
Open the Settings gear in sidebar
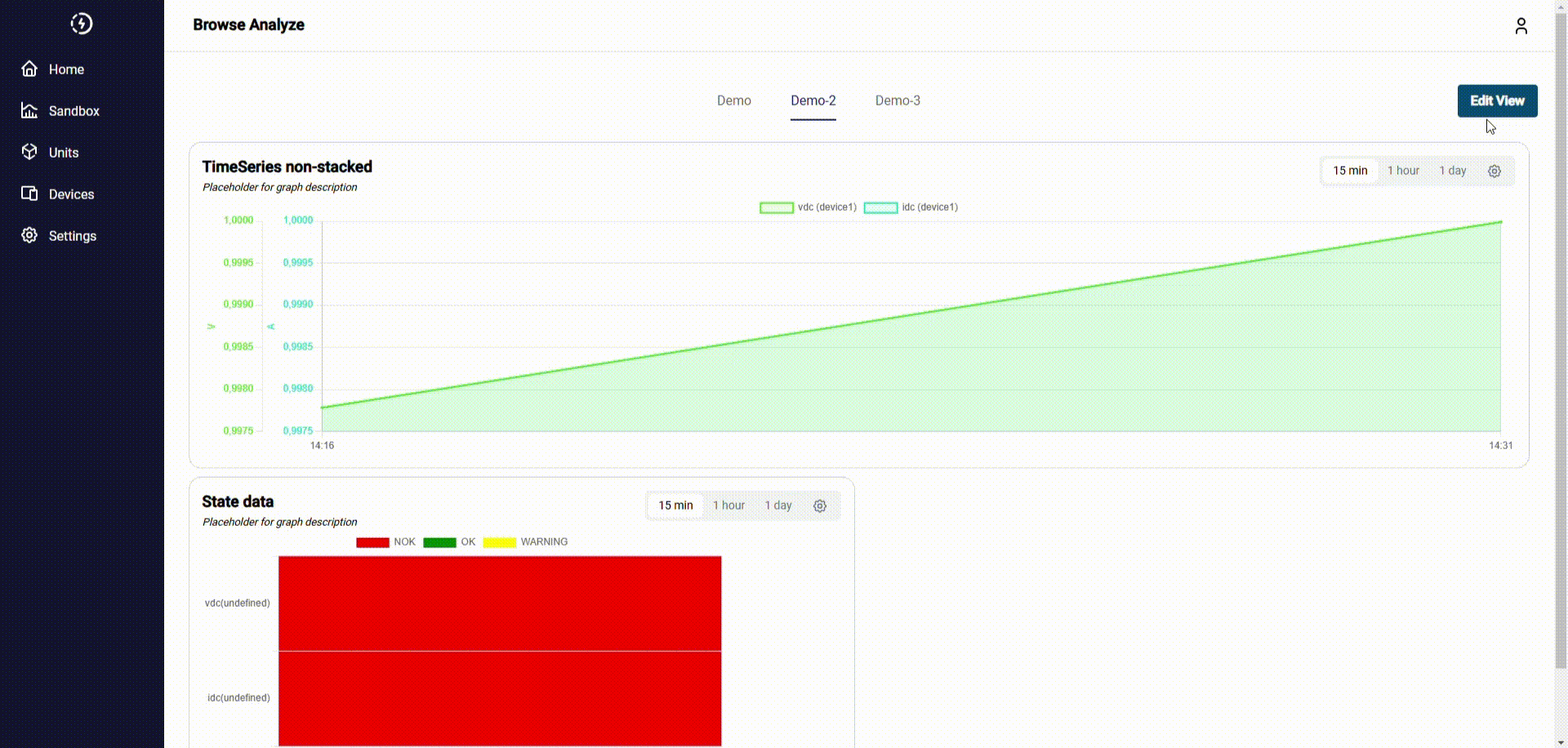pyautogui.click(x=29, y=235)
